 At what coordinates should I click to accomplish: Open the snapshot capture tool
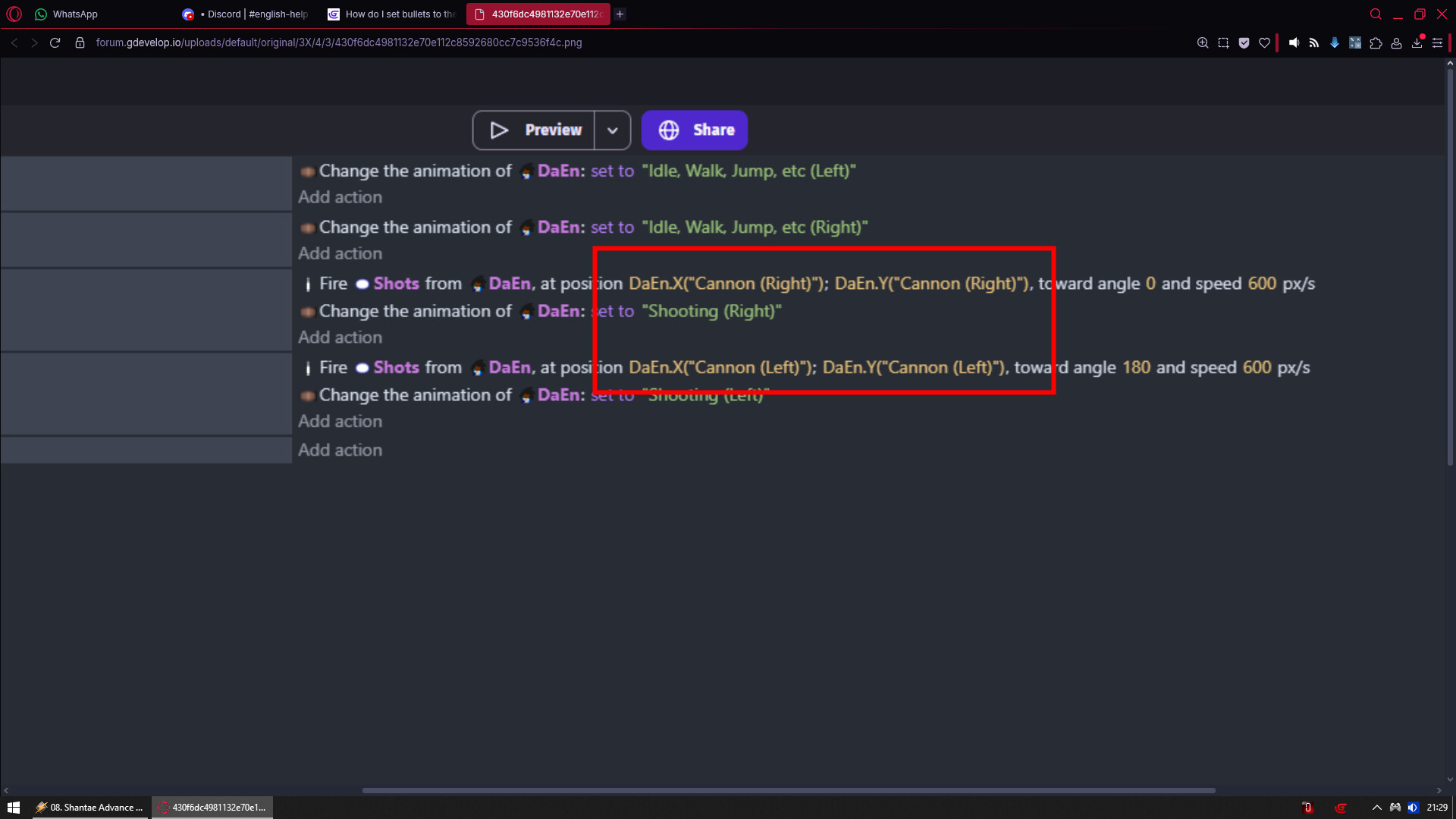click(x=1223, y=43)
